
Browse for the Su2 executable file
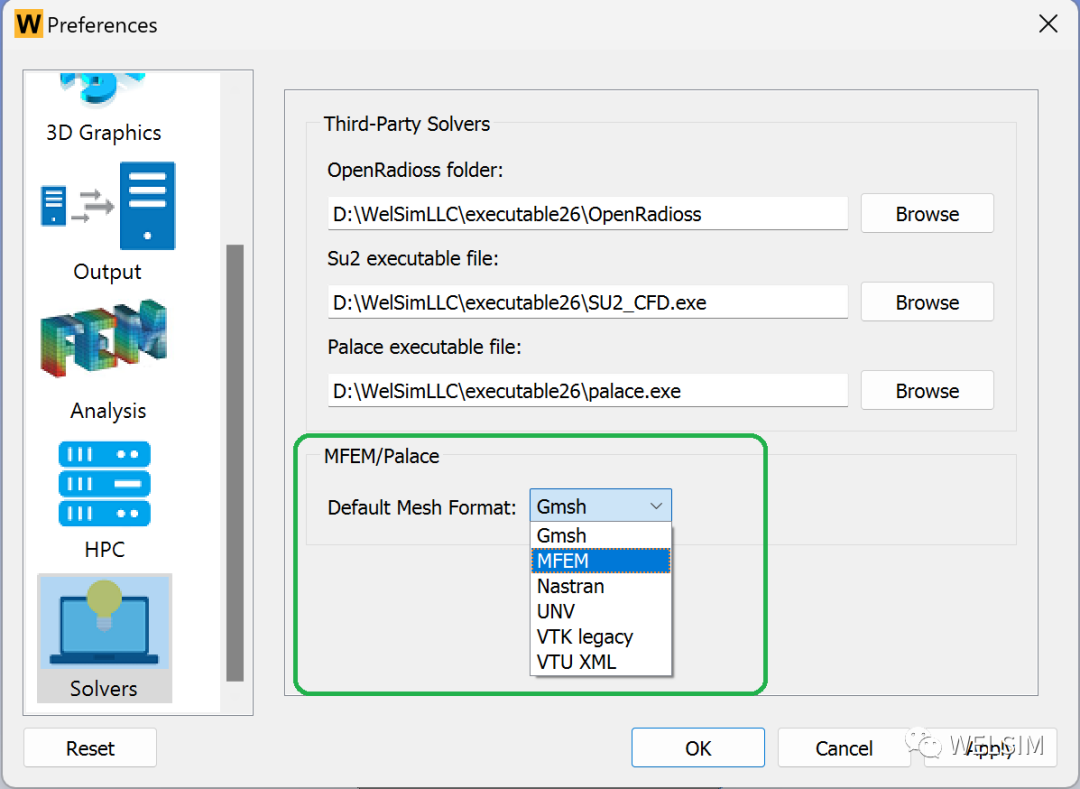(926, 302)
